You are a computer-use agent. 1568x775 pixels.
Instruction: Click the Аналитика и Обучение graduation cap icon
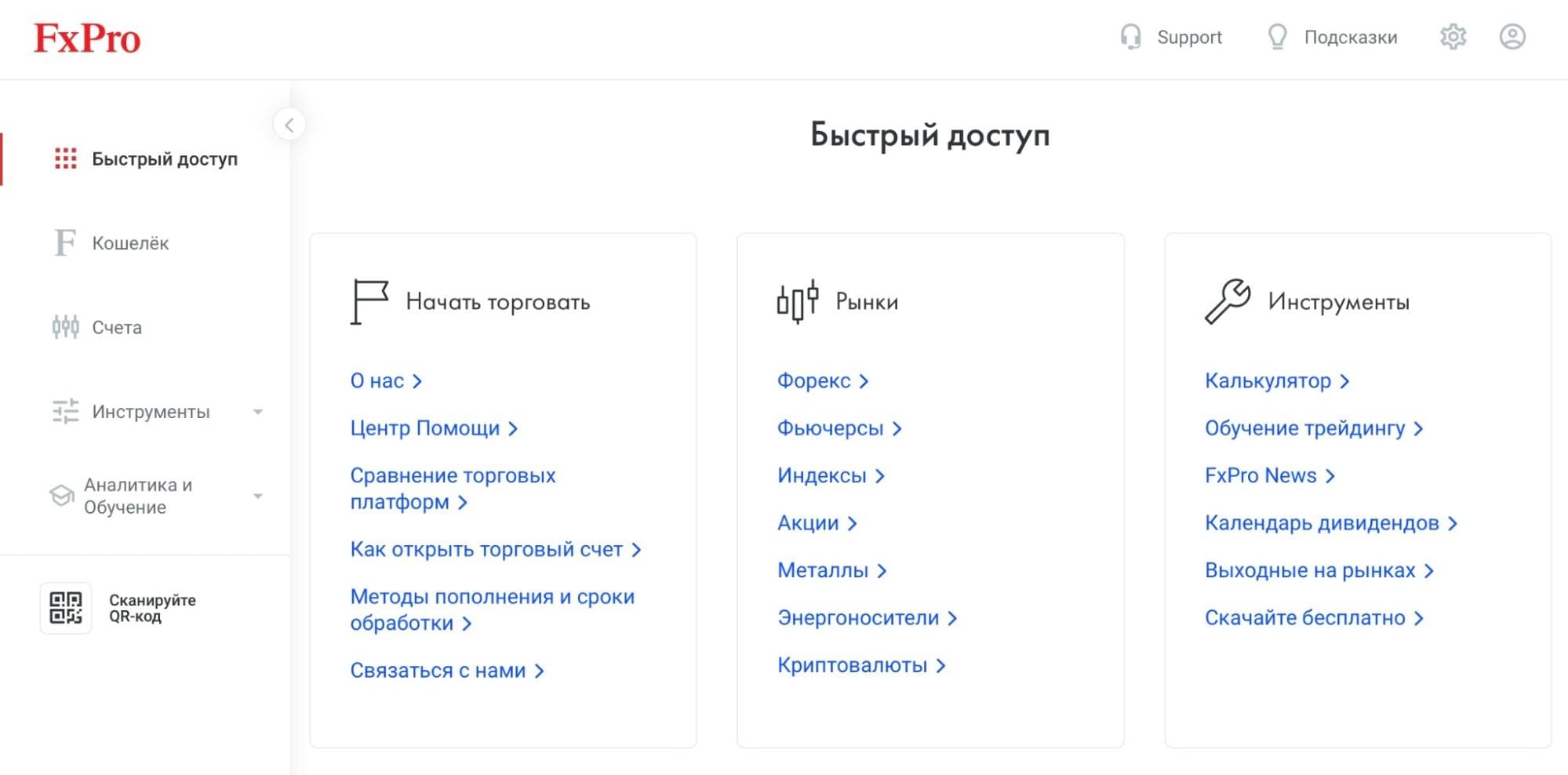[61, 496]
